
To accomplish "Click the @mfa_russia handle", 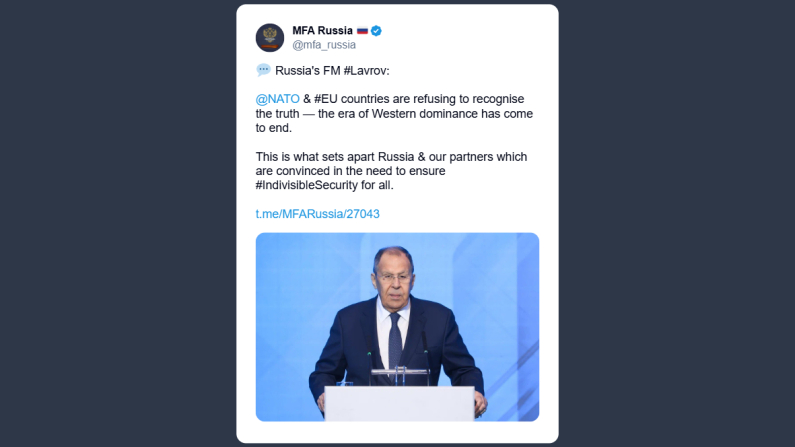I will 323,45.
